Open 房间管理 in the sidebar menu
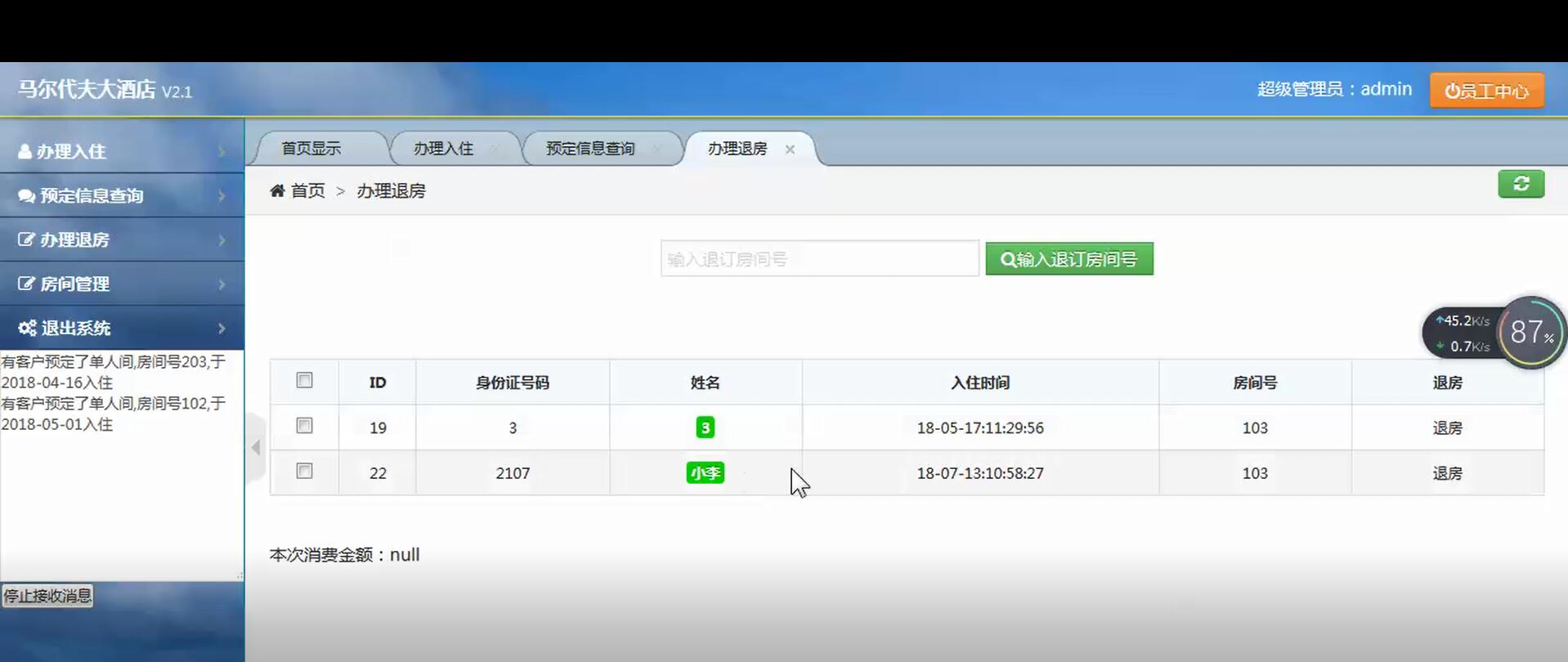This screenshot has height=662, width=1568. (122, 284)
